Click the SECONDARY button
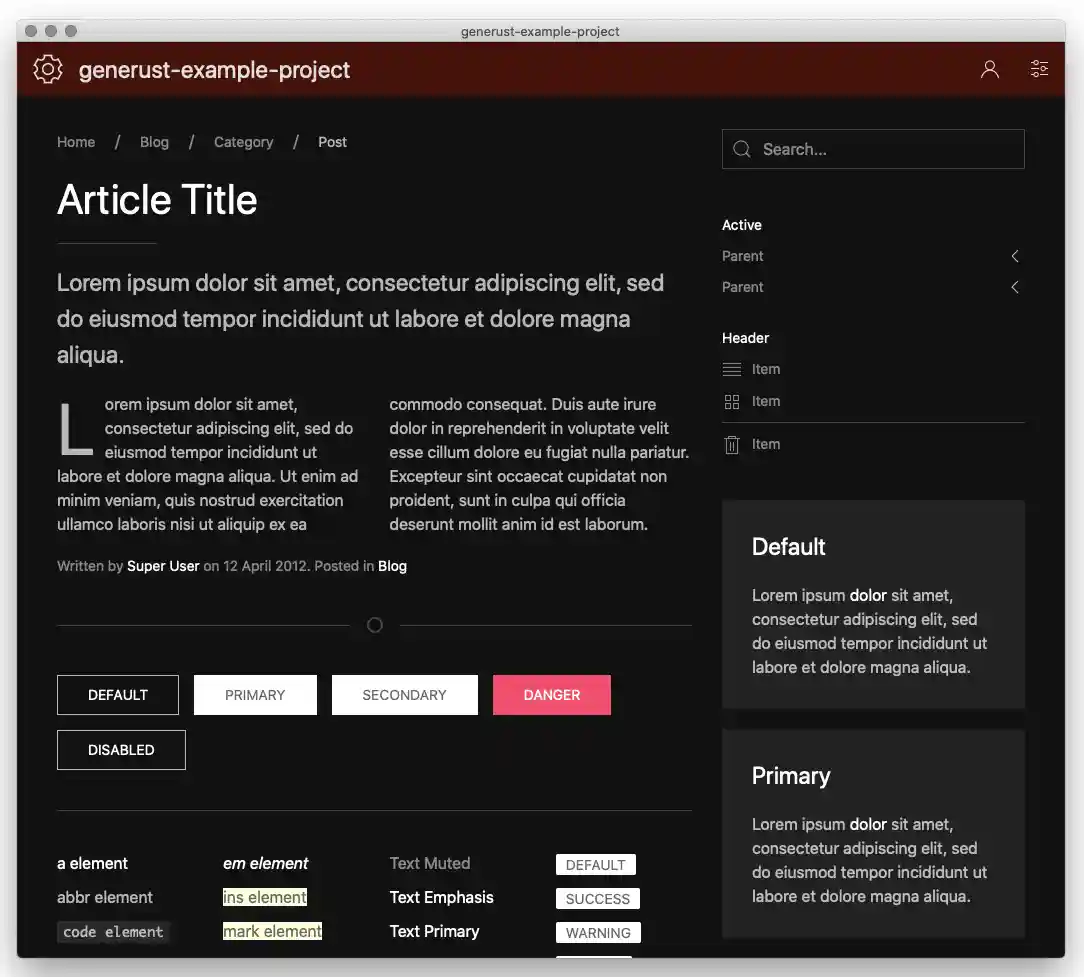The height and width of the screenshot is (977, 1084). click(x=404, y=695)
